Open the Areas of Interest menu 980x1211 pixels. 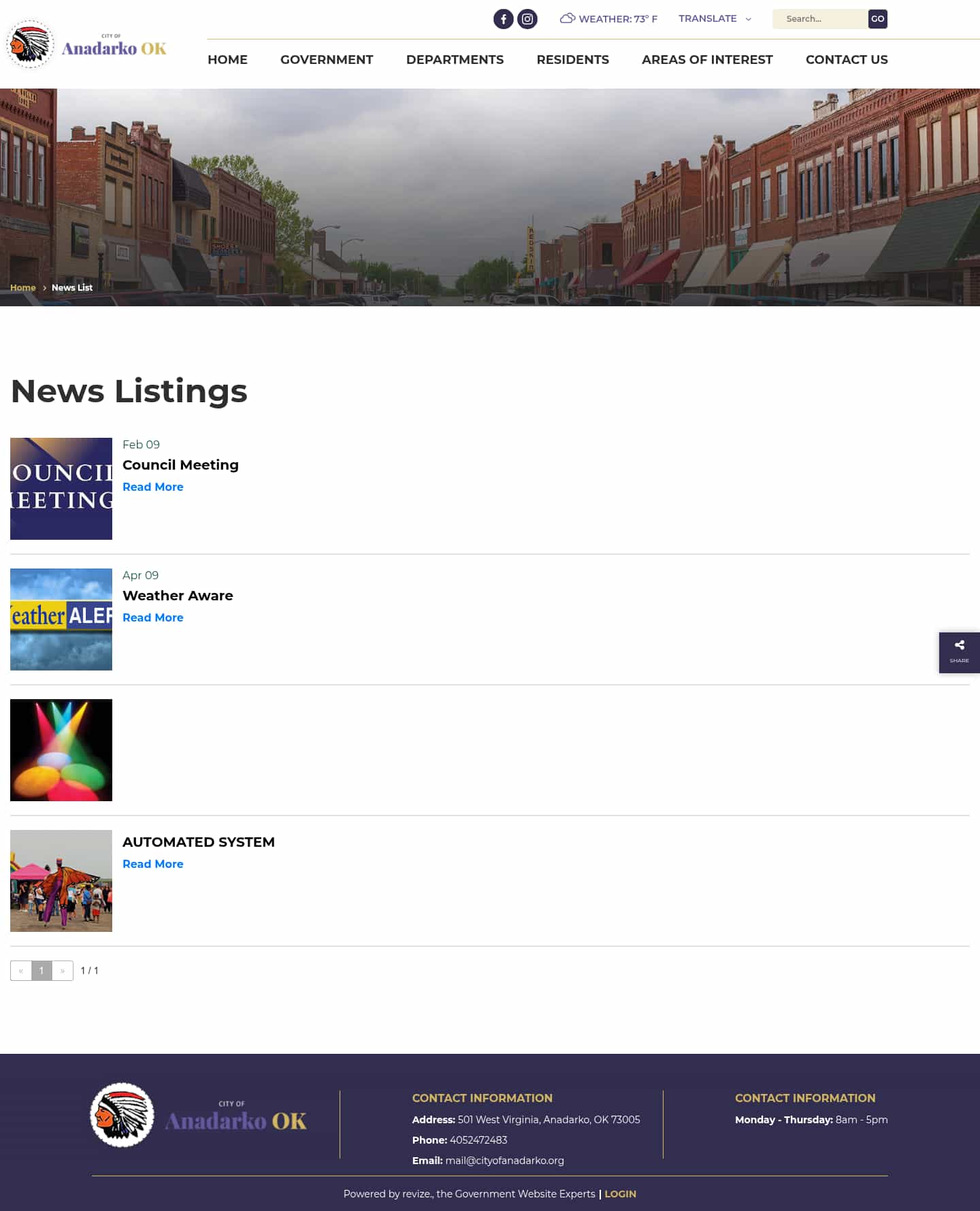707,60
